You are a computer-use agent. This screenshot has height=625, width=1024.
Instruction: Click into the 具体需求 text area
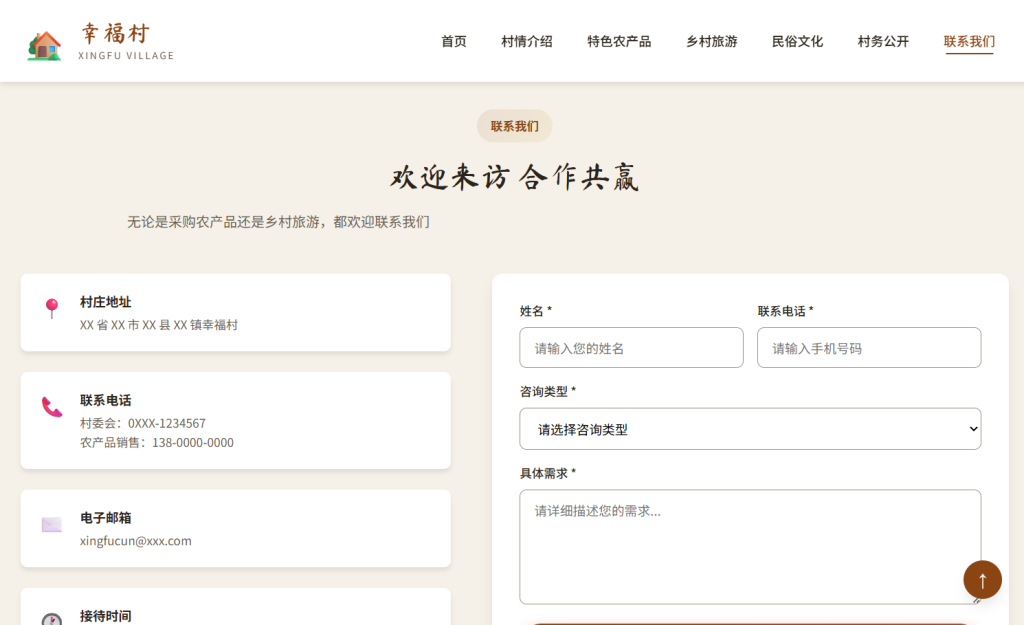tap(750, 546)
